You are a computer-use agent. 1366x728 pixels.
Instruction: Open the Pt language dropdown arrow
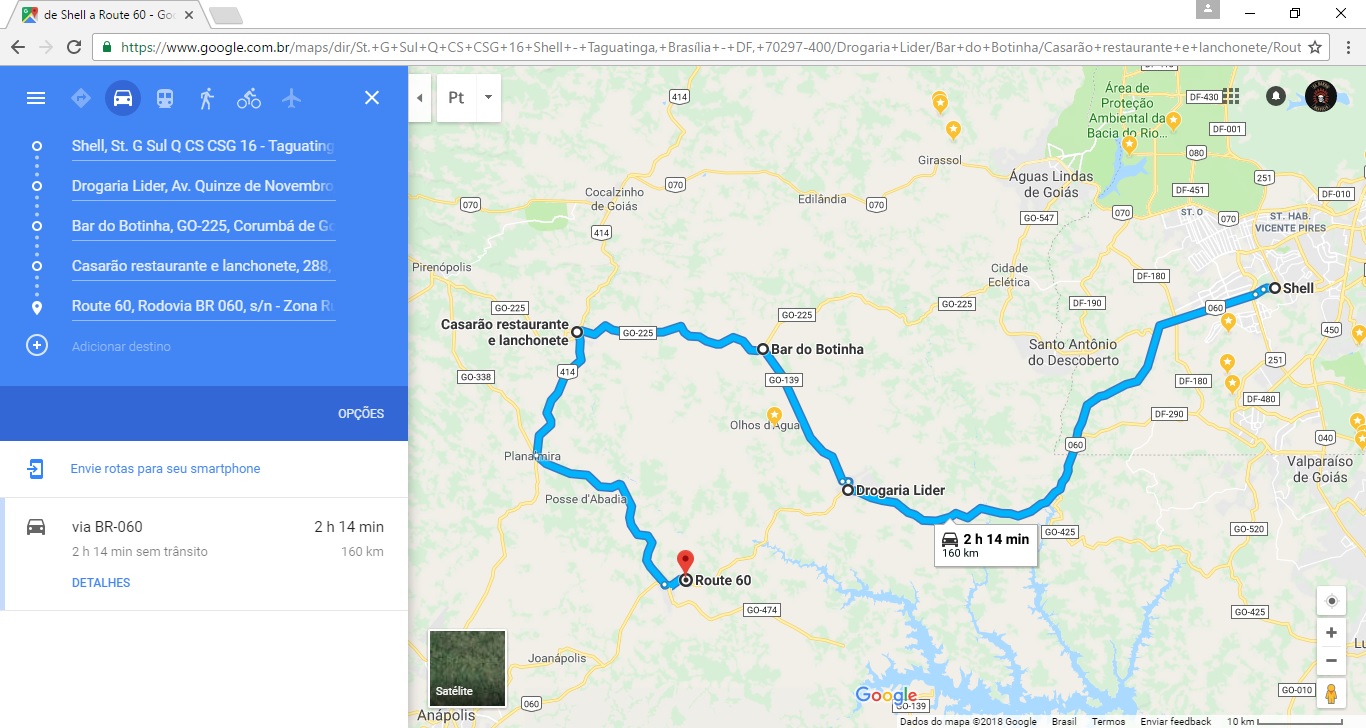pyautogui.click(x=488, y=98)
